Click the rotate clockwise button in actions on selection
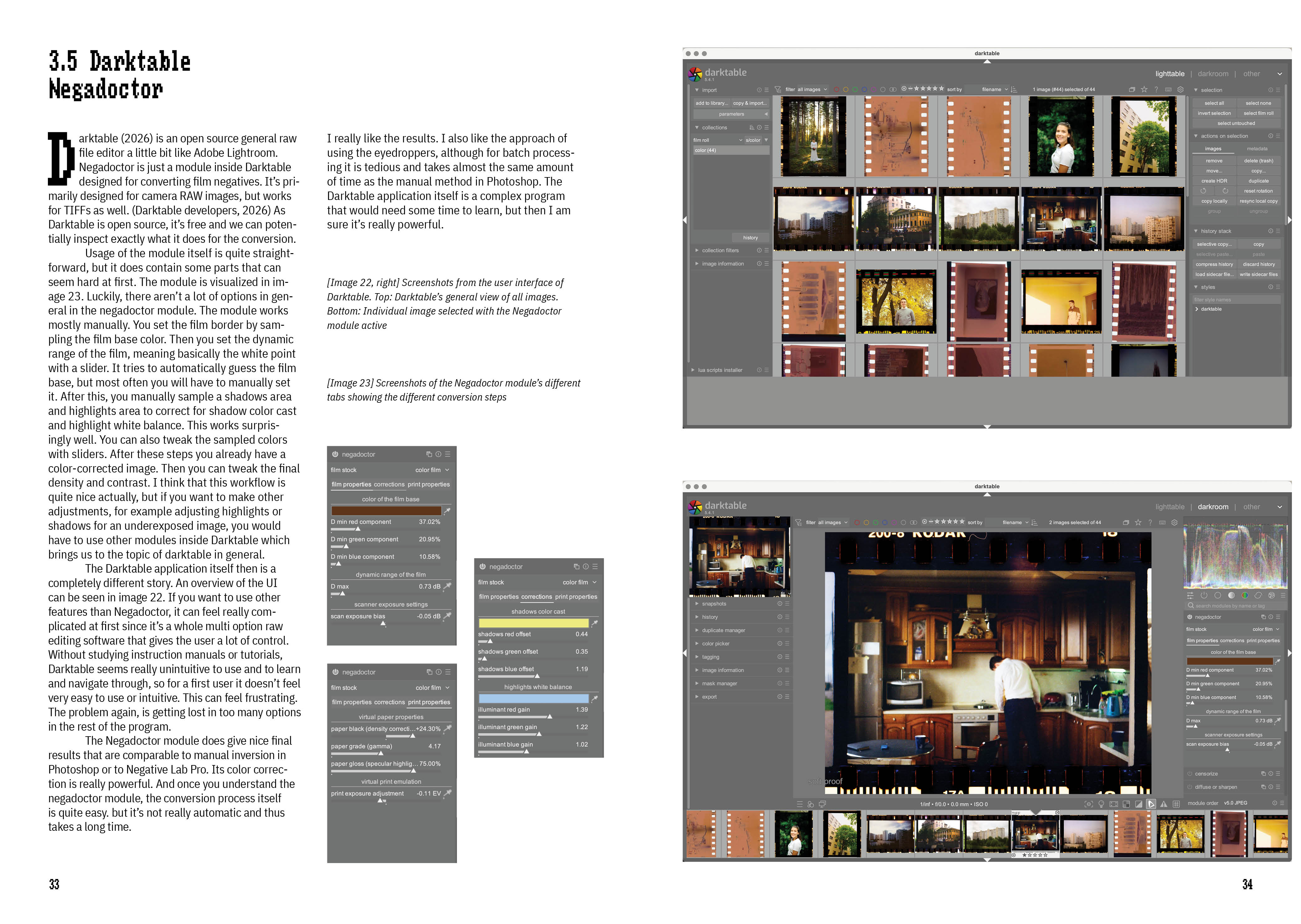The height and width of the screenshot is (924, 1301). pyautogui.click(x=1225, y=191)
